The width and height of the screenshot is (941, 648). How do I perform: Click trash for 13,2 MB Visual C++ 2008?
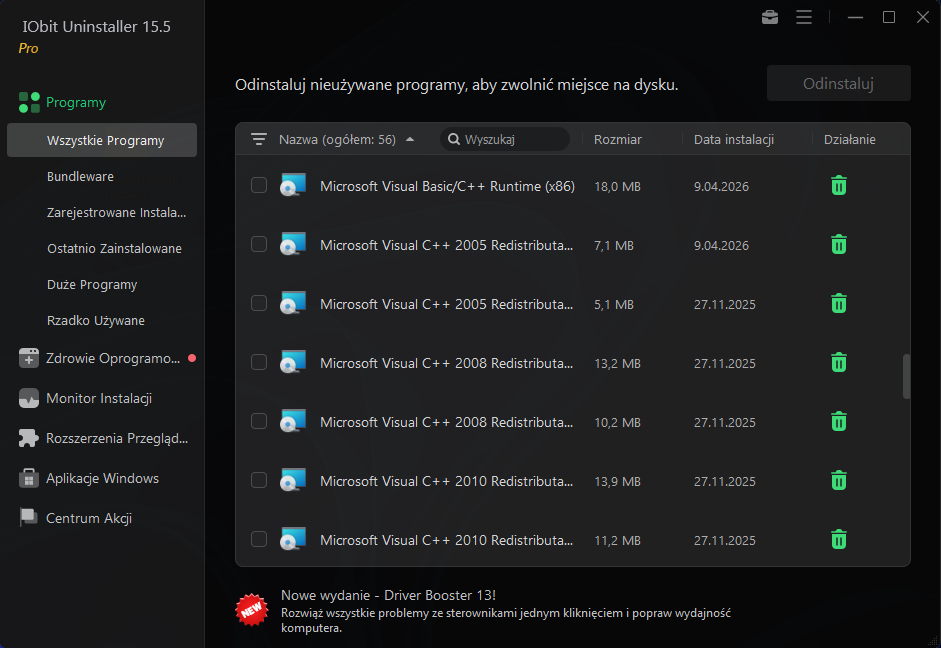coord(839,363)
